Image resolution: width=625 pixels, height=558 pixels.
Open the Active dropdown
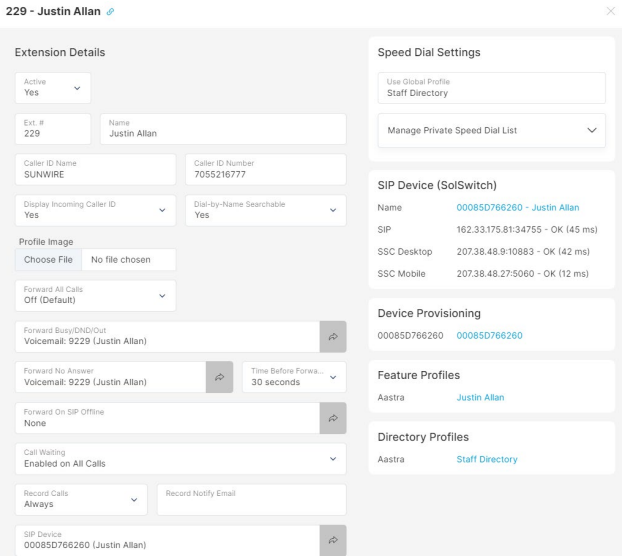[x=53, y=88]
